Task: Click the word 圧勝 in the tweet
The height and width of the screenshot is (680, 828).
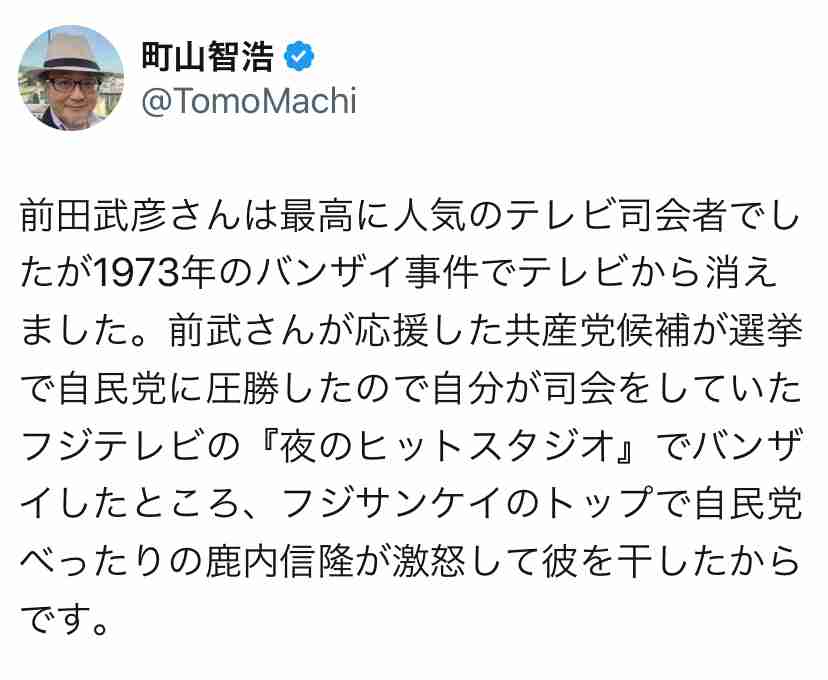Action: (x=242, y=389)
